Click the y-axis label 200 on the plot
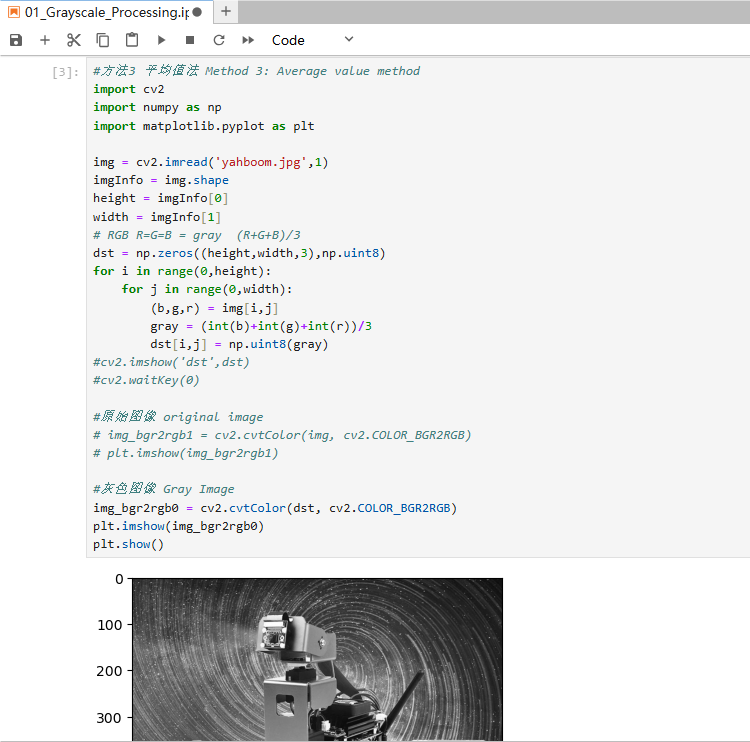The width and height of the screenshot is (750, 742). point(110,671)
